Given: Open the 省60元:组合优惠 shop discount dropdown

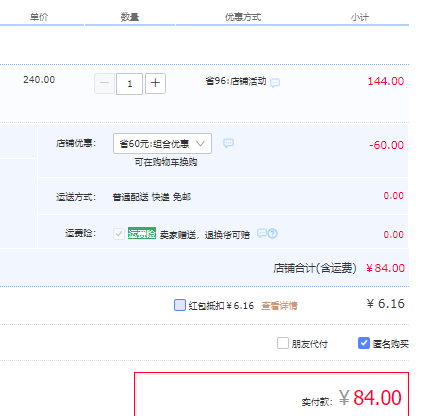Looking at the screenshot, I should coord(162,144).
